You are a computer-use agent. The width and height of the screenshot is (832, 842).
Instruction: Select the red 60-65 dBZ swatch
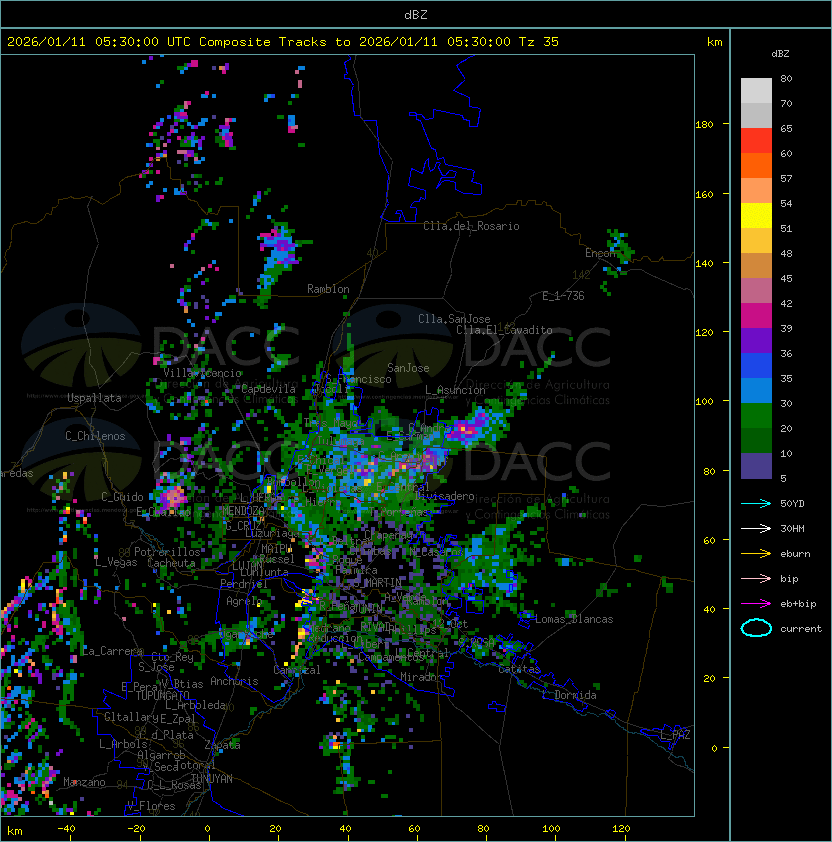tap(756, 141)
